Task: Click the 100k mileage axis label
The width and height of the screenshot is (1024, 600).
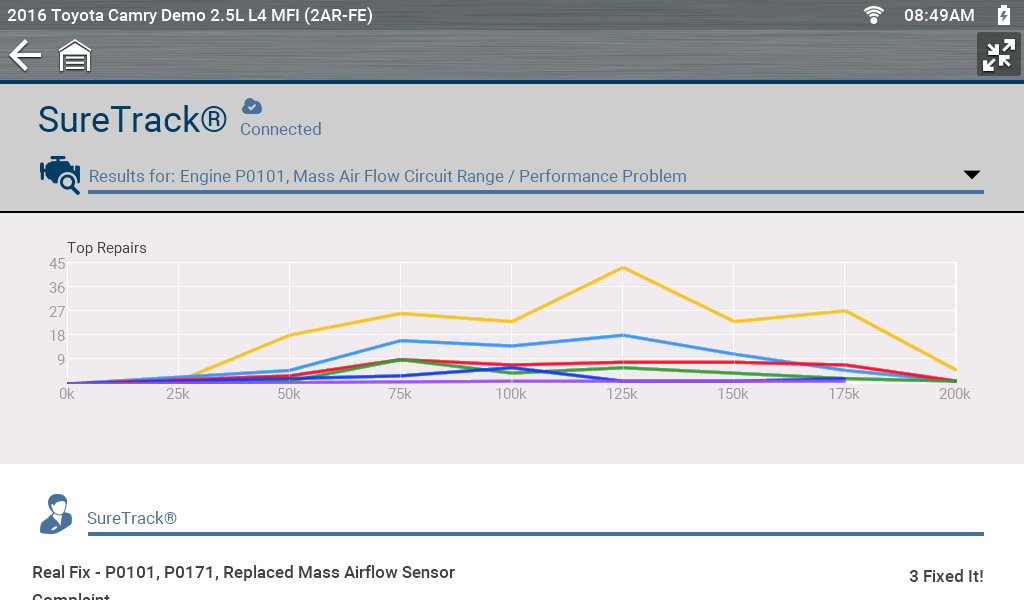Action: click(510, 394)
